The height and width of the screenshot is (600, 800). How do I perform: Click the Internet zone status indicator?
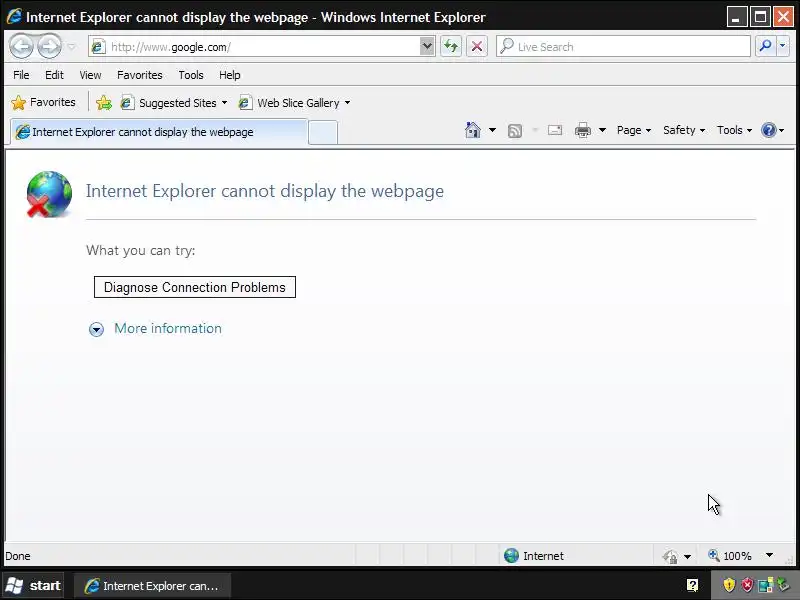[x=534, y=556]
